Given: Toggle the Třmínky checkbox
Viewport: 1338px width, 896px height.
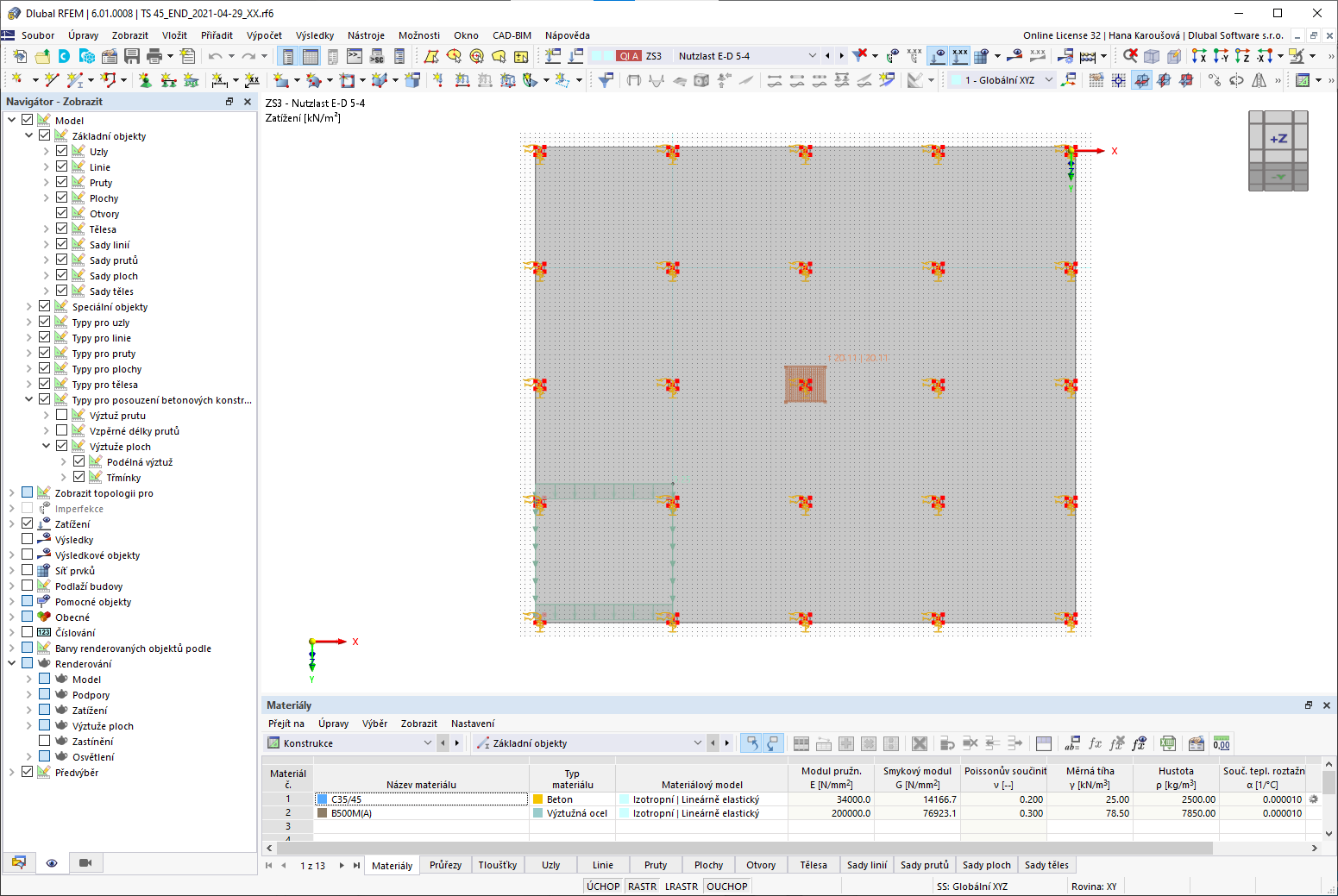Looking at the screenshot, I should coord(79,477).
